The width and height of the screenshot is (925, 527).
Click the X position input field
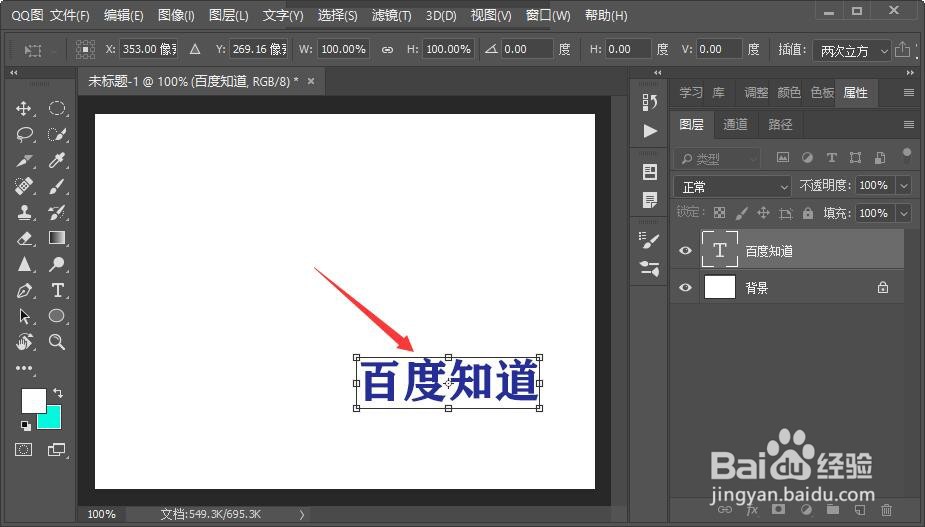click(x=148, y=49)
